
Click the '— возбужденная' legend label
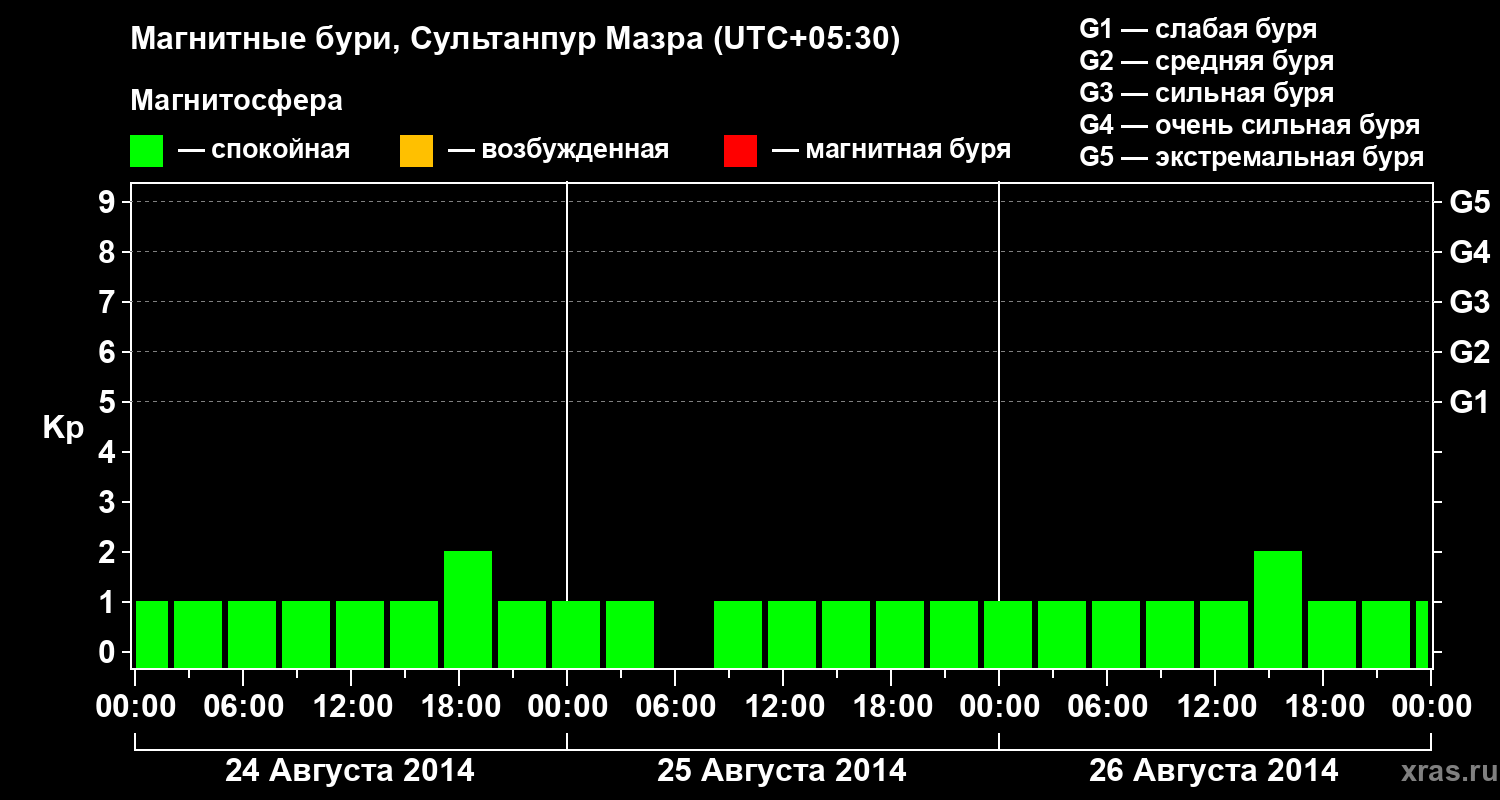pyautogui.click(x=558, y=150)
